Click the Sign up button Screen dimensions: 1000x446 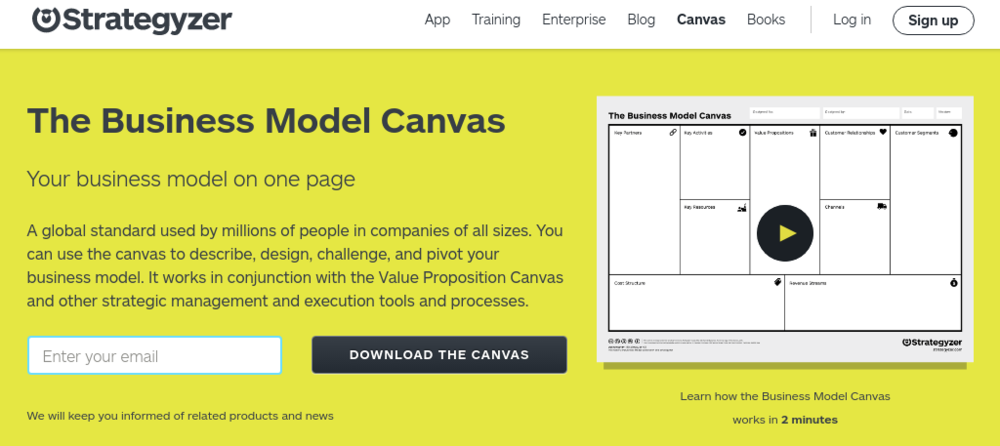tap(933, 20)
